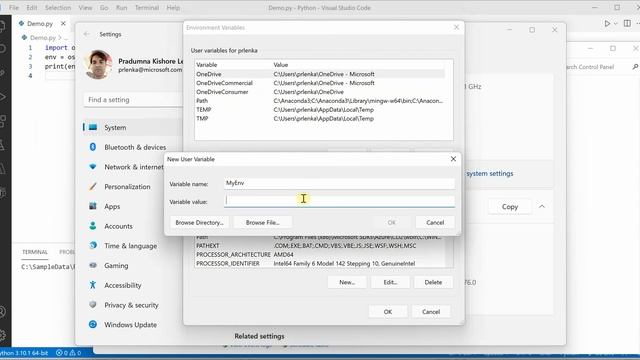Viewport: 640px width, 360px height.
Task: Open Bluetooth & devices in Settings
Action: pyautogui.click(x=133, y=147)
